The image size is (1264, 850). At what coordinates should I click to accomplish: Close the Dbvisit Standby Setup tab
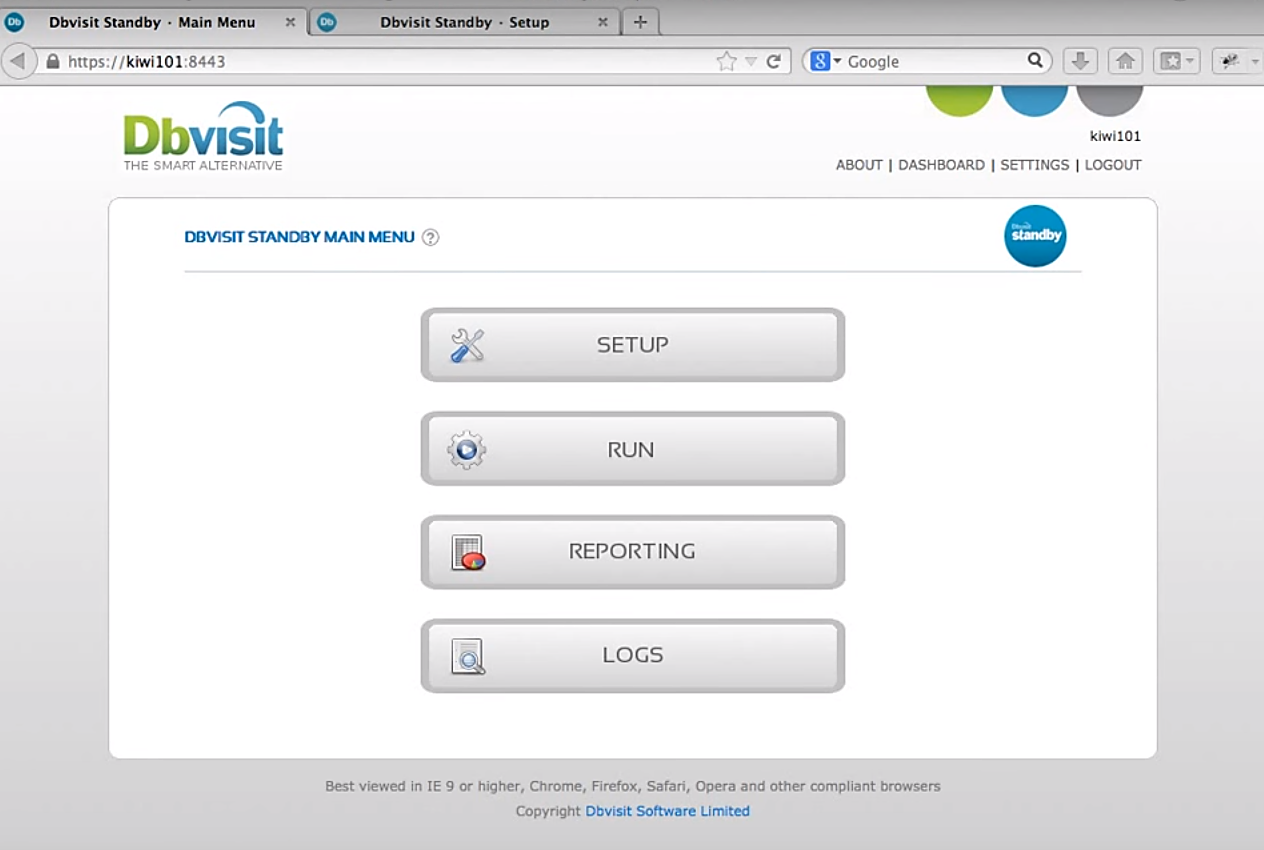[603, 22]
